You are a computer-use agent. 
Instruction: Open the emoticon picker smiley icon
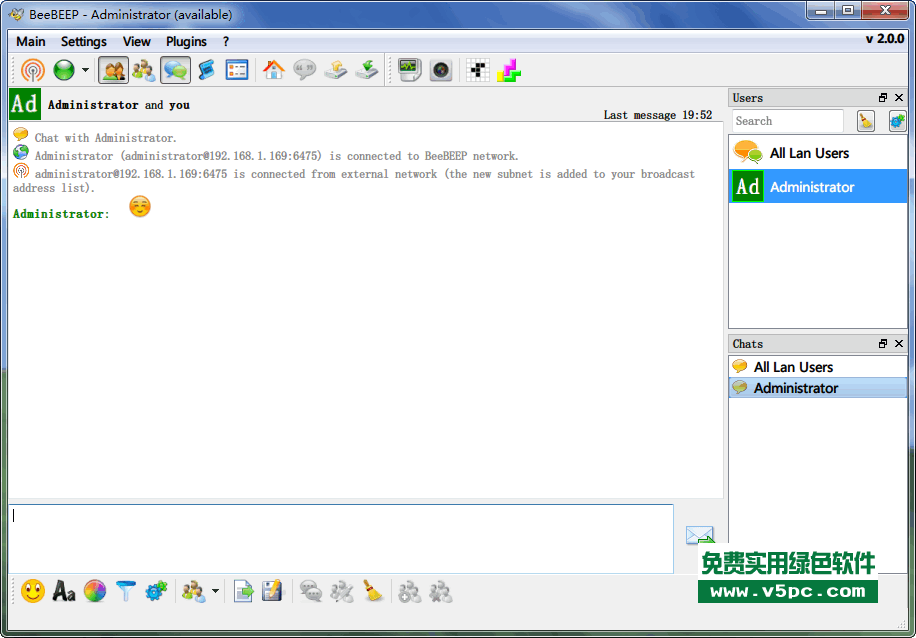[33, 591]
